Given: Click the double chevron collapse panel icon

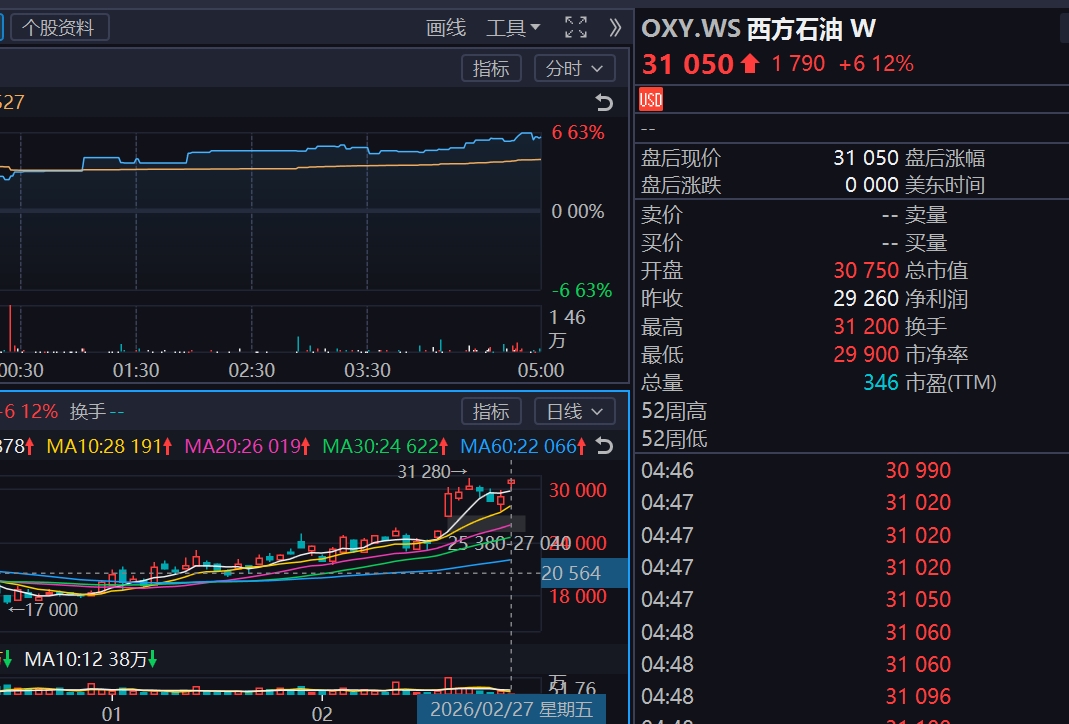Looking at the screenshot, I should pyautogui.click(x=615, y=27).
